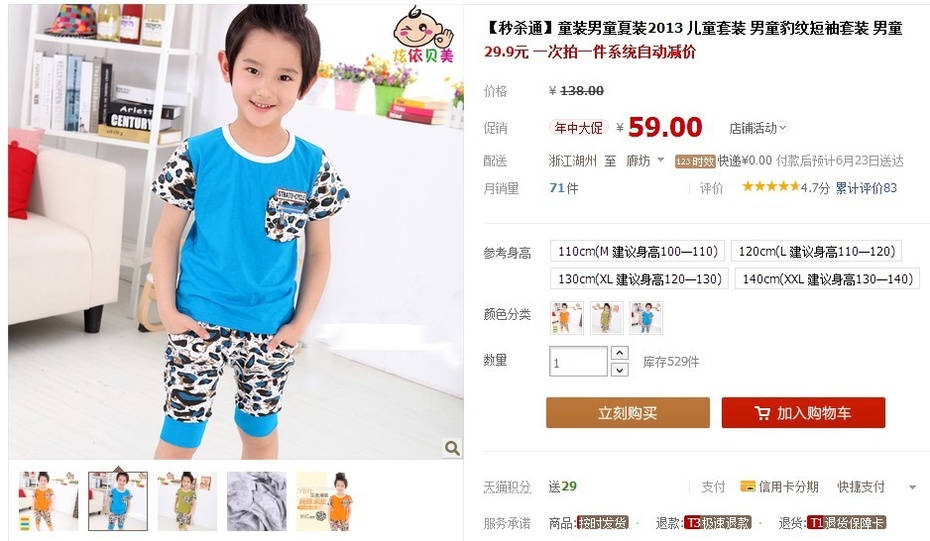
Task: Select the green outfit gallery thumbnail
Action: pyautogui.click(x=187, y=501)
